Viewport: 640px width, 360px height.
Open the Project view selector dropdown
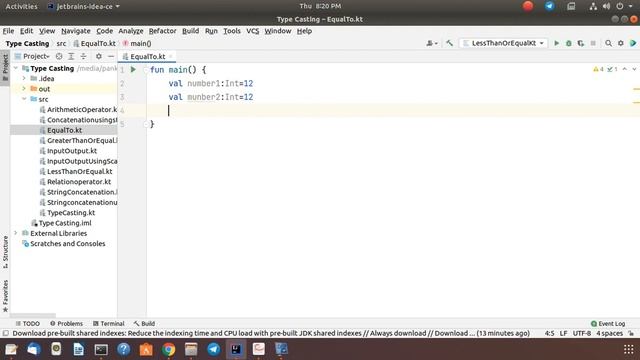tap(32, 56)
